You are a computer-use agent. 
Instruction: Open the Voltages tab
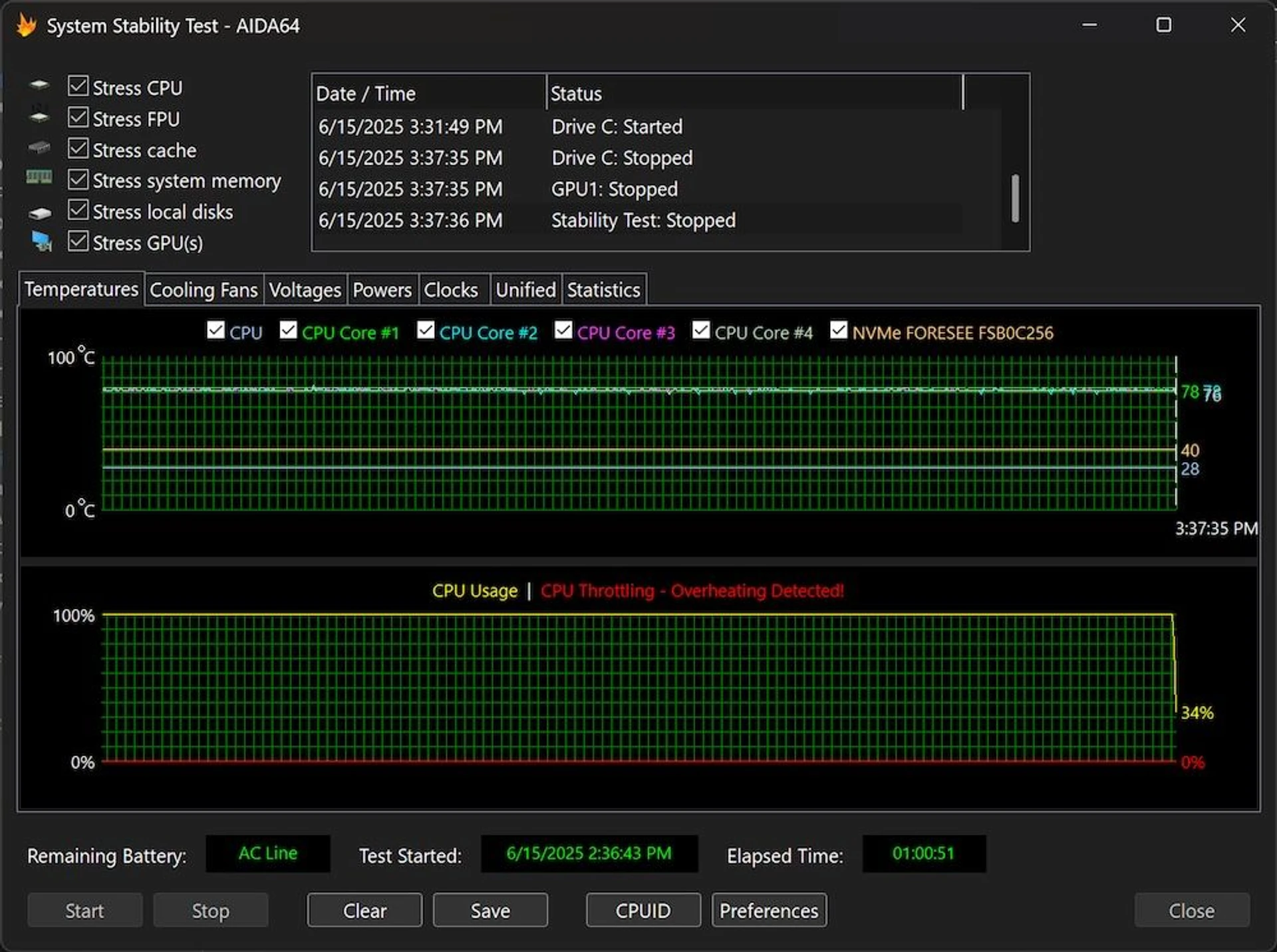305,290
